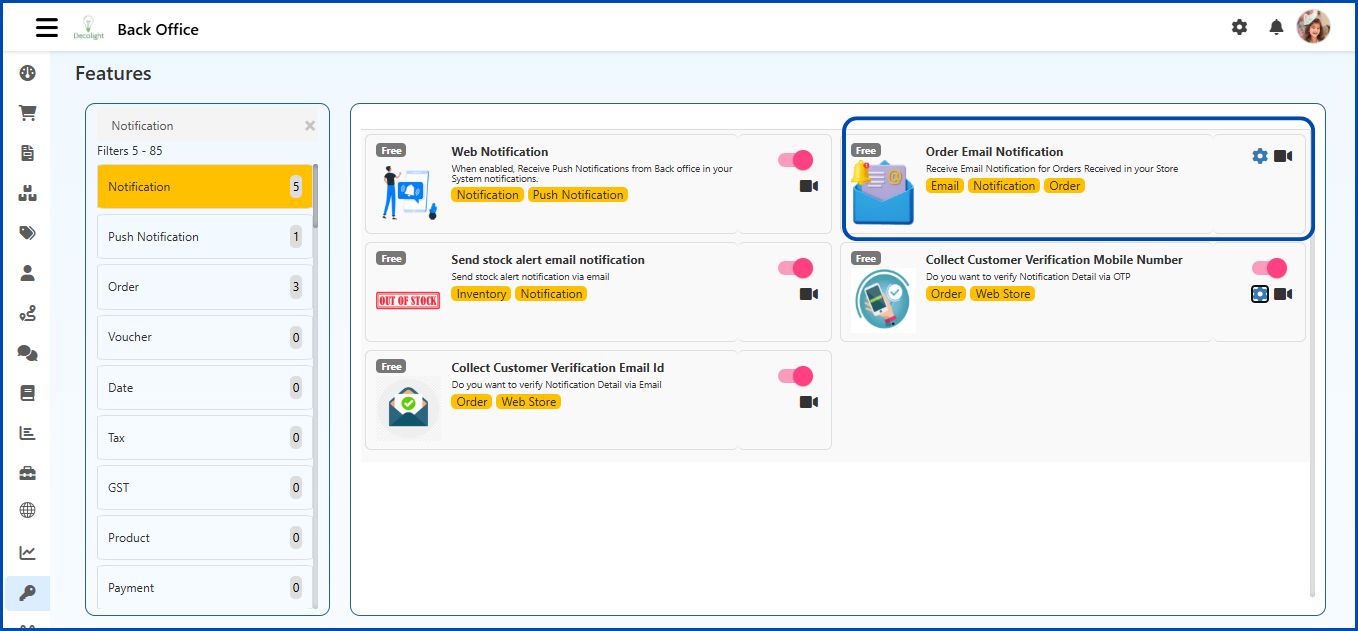Select the Push Notification filter
This screenshot has width=1358, height=631.
[x=152, y=237]
